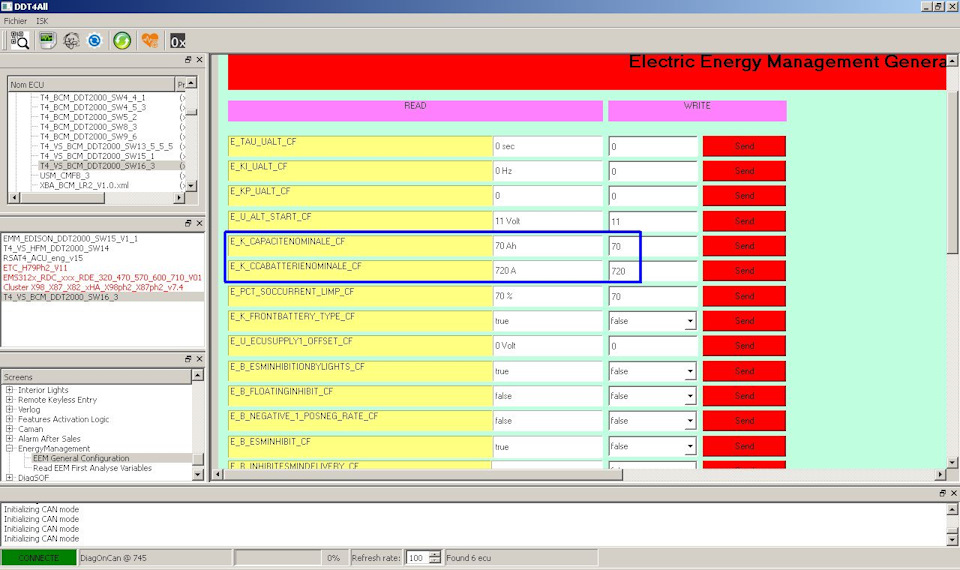
Task: Open E_K_FRONTBATTERY_TYPE_CF write dropdown
Action: 690,321
